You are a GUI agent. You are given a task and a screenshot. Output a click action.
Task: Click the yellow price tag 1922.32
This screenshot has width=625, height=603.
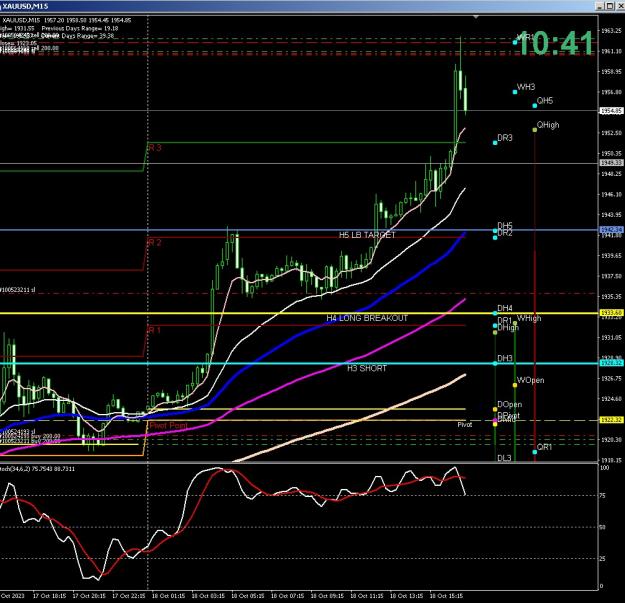(611, 420)
